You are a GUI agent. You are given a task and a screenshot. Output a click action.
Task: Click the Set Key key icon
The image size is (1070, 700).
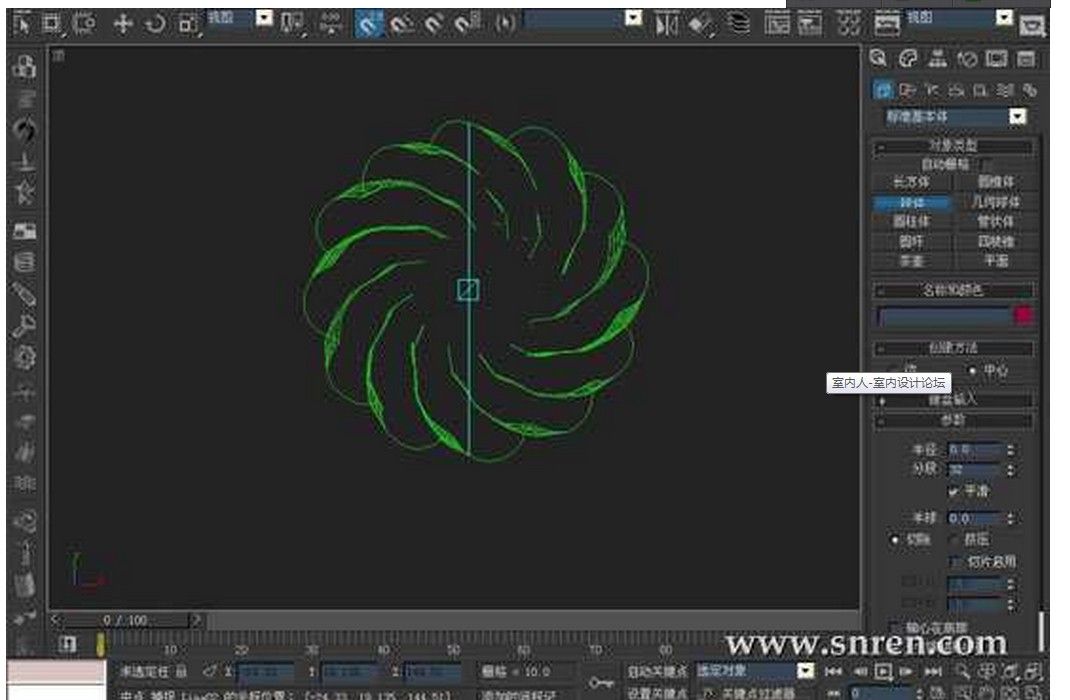click(x=601, y=682)
